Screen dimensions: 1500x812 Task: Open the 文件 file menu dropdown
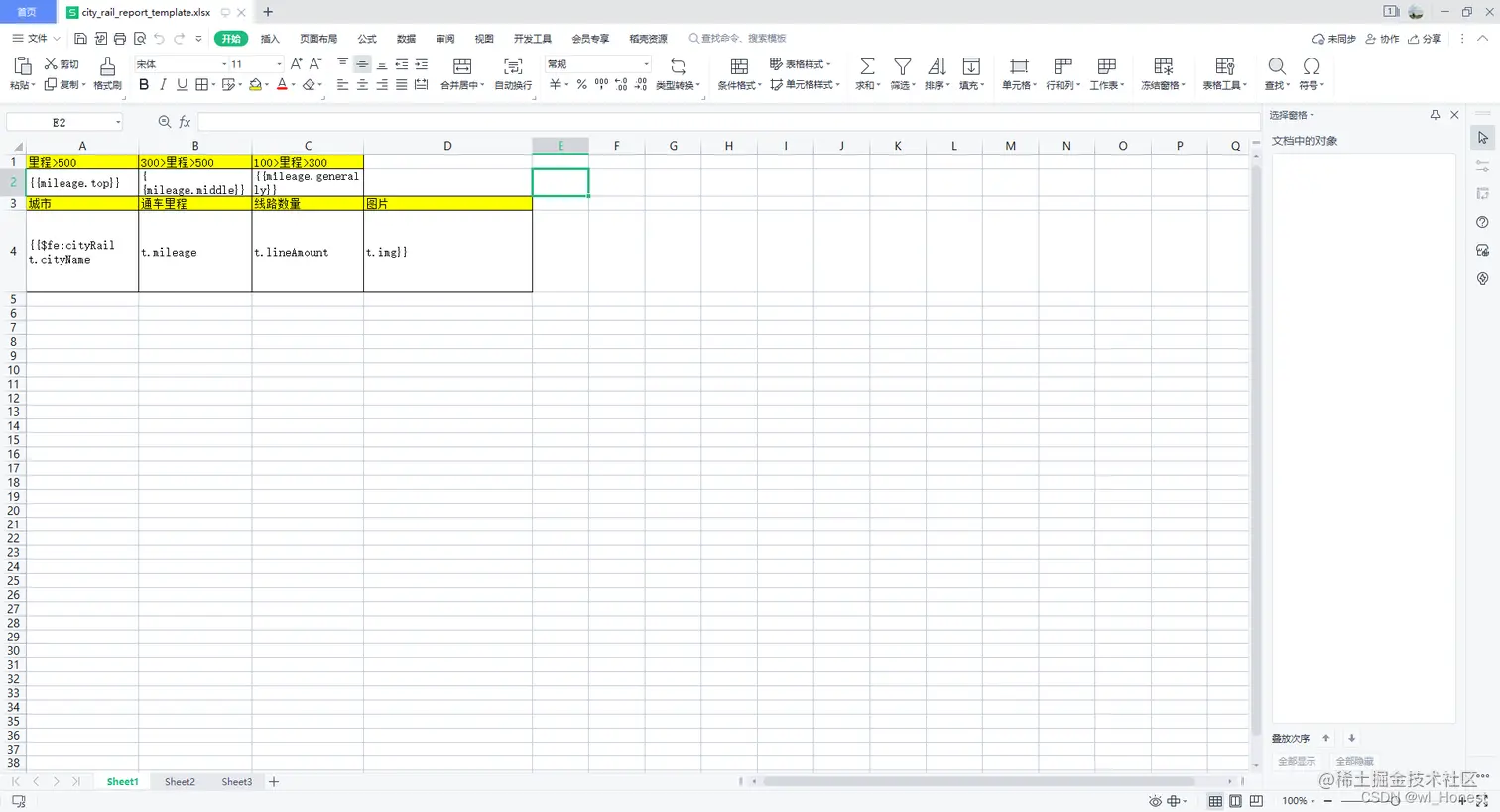coord(37,39)
